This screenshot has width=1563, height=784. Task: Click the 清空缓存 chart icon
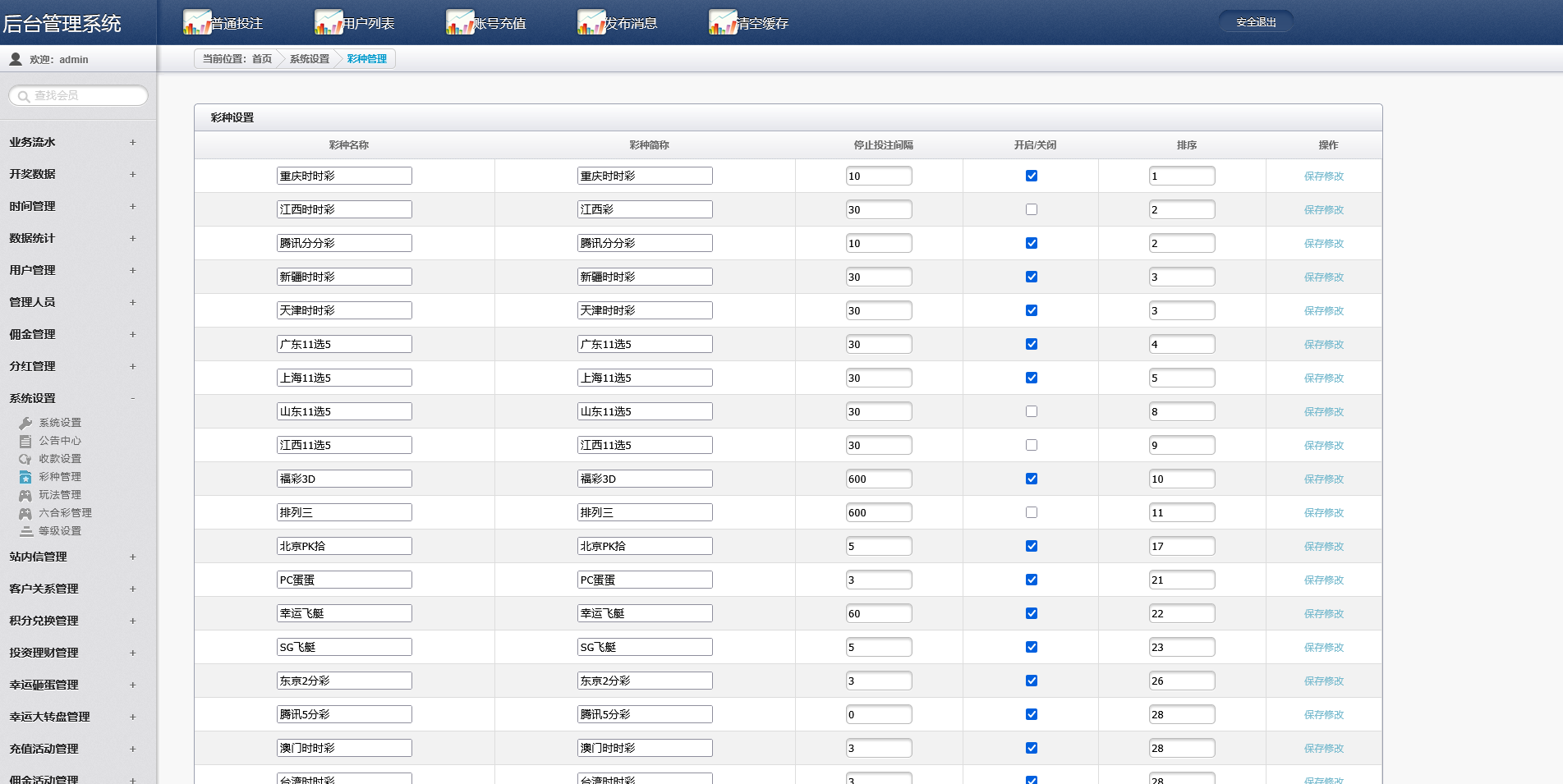(723, 22)
